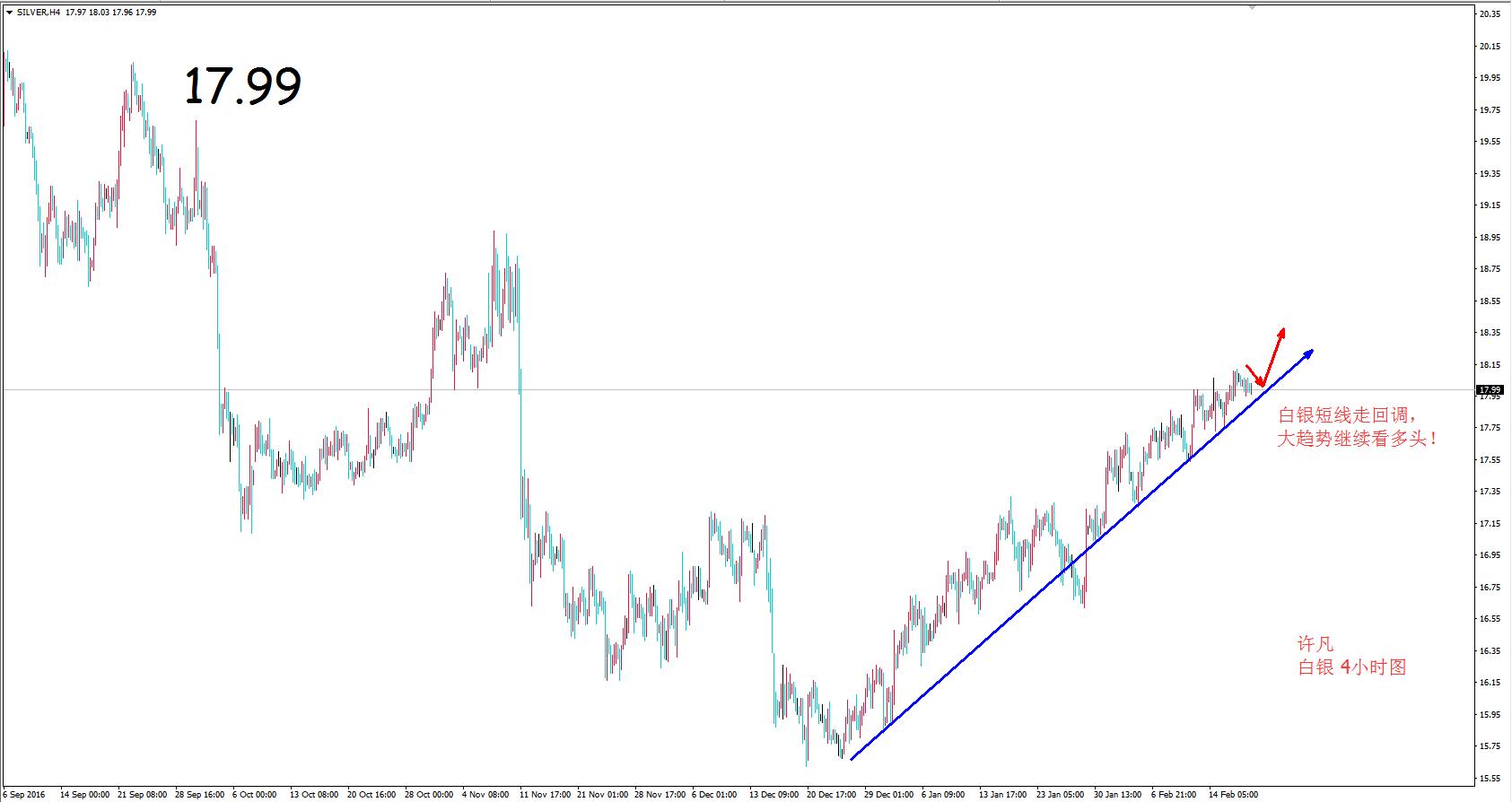Click the 28 Nov 17:00 date label

[660, 795]
